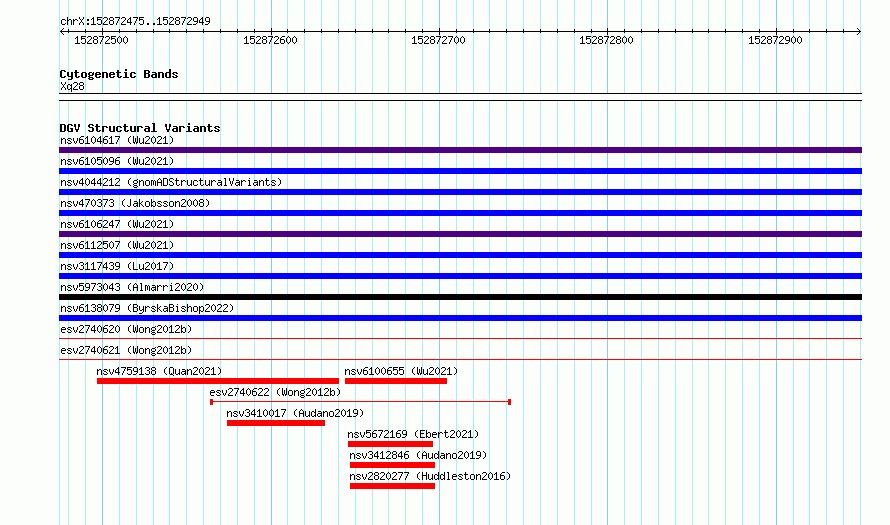Click the red bar under nsv4759138
The height and width of the screenshot is (525, 890).
click(x=218, y=381)
